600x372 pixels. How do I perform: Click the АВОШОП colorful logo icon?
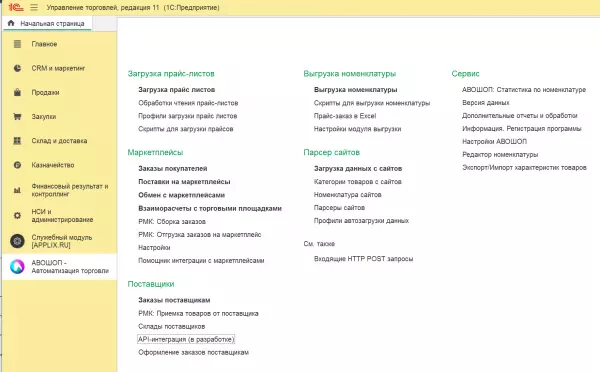click(x=17, y=266)
